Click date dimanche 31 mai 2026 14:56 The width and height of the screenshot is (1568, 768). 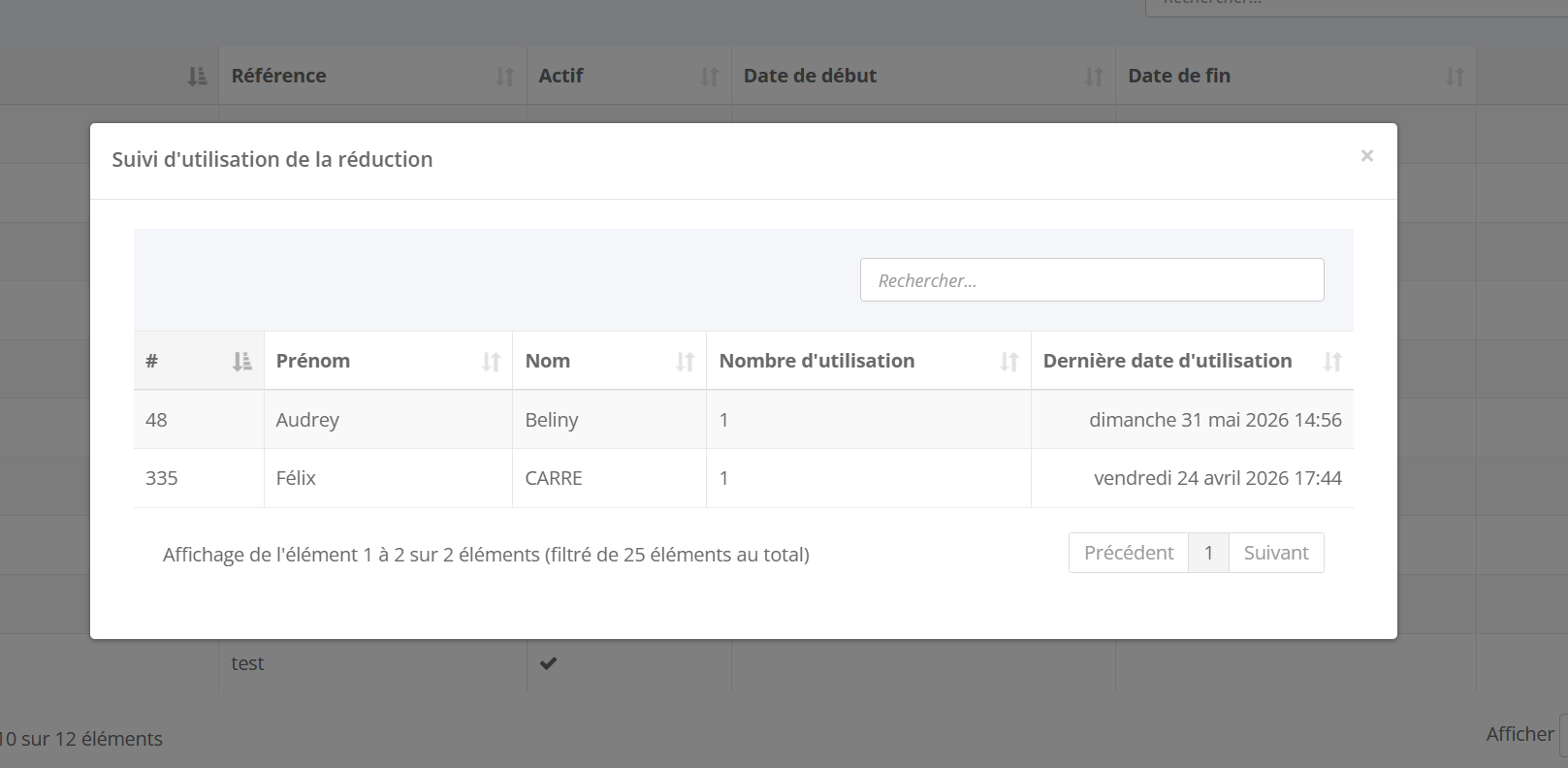pos(1215,420)
